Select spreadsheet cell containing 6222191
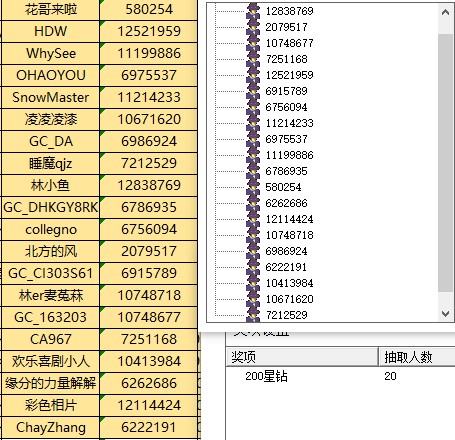 (x=149, y=427)
